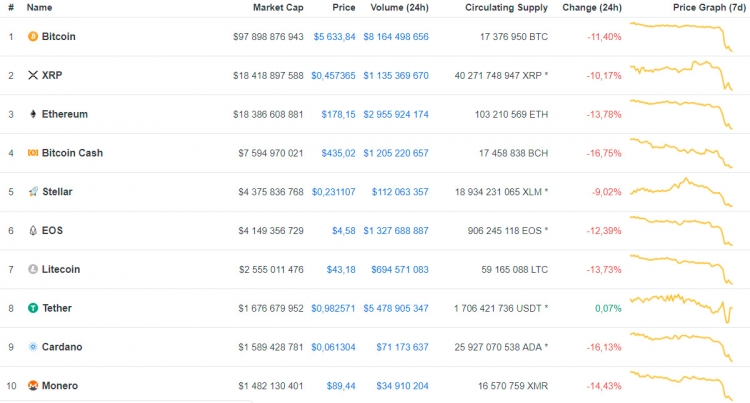Click the Cardano logo icon
Image resolution: width=750 pixels, height=403 pixels.
[33, 347]
